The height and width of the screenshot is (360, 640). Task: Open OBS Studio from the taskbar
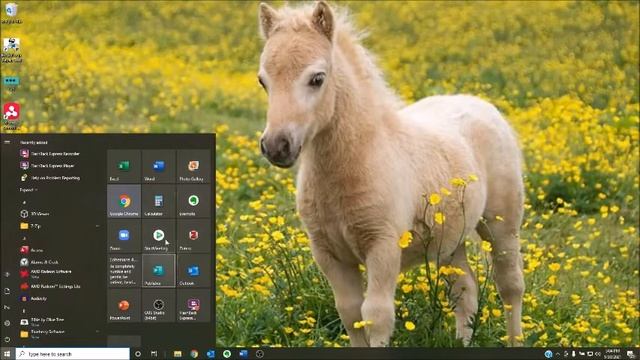260,354
